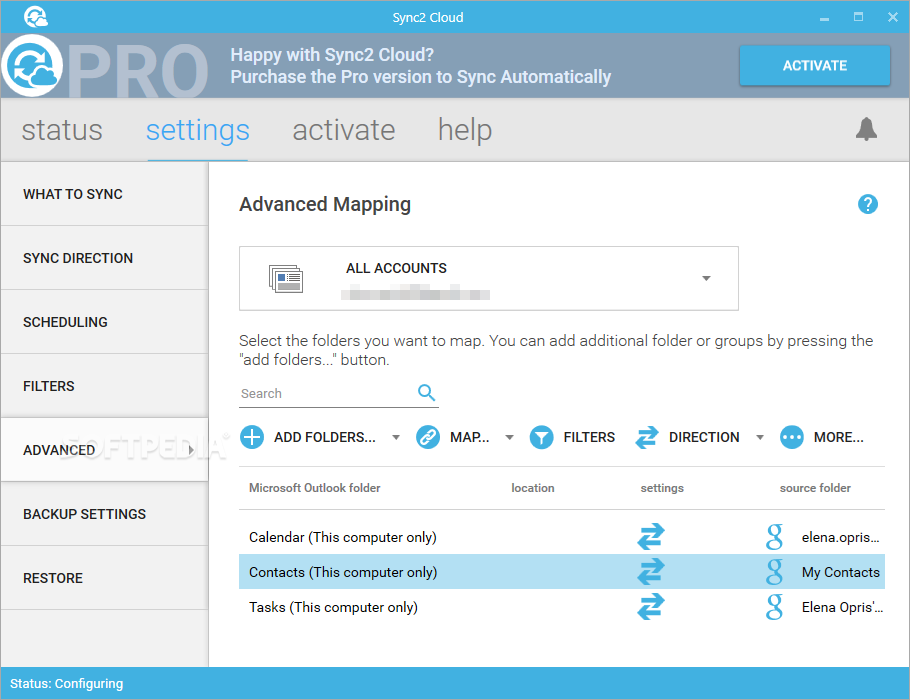
Task: Click the settings column header
Action: pos(662,488)
